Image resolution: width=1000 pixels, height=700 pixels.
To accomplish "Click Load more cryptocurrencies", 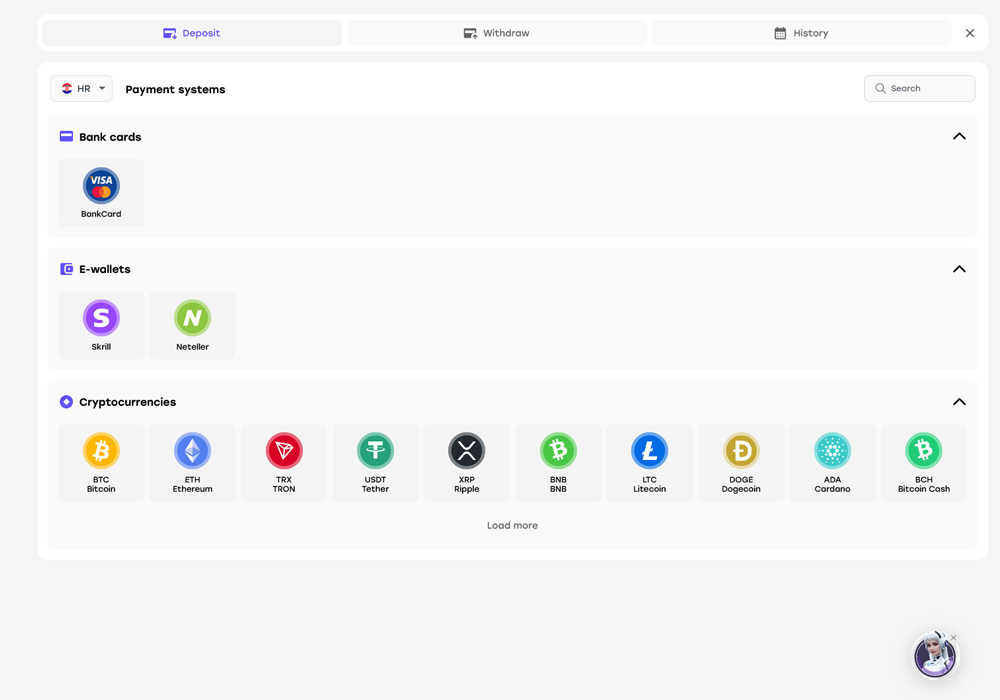I will coord(512,525).
